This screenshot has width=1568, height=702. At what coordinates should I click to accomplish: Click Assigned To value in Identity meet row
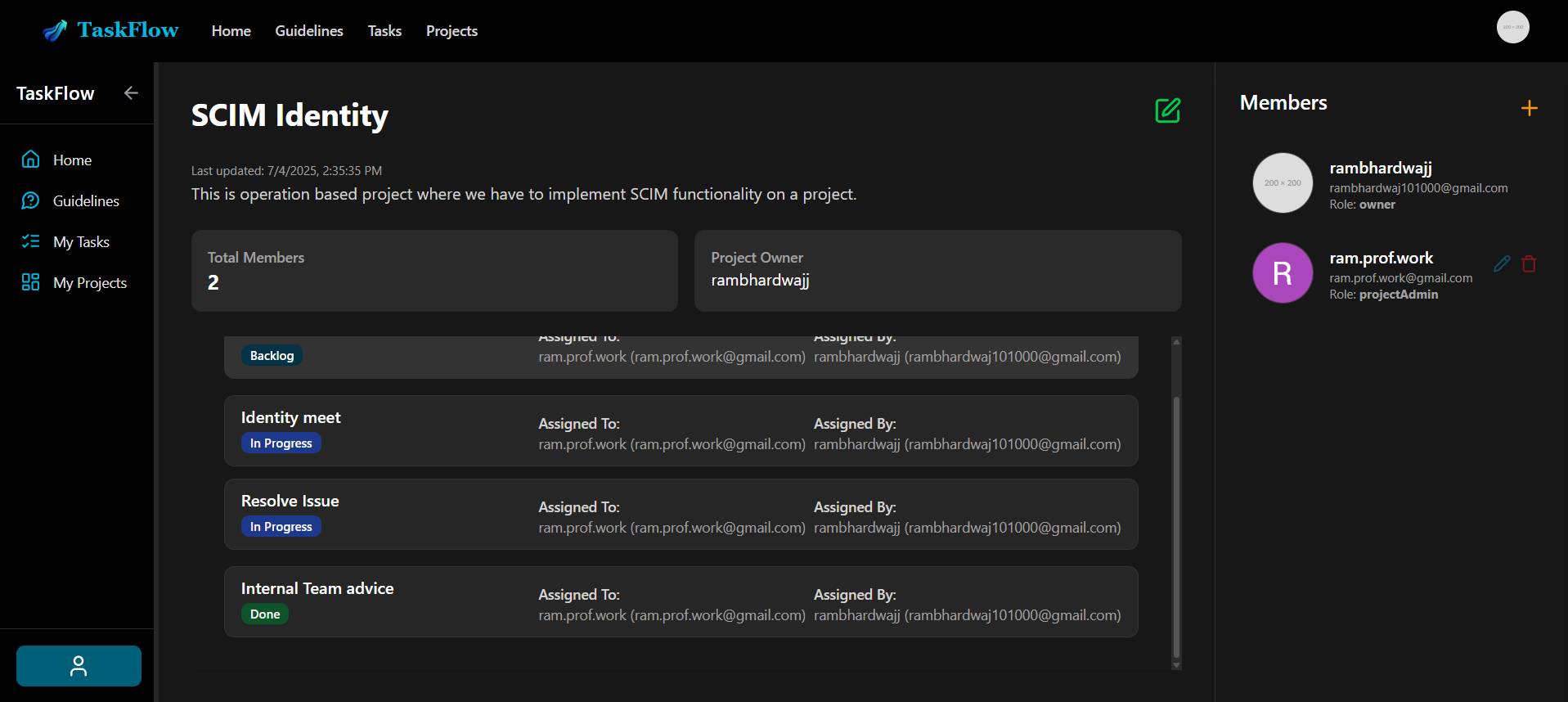[672, 444]
